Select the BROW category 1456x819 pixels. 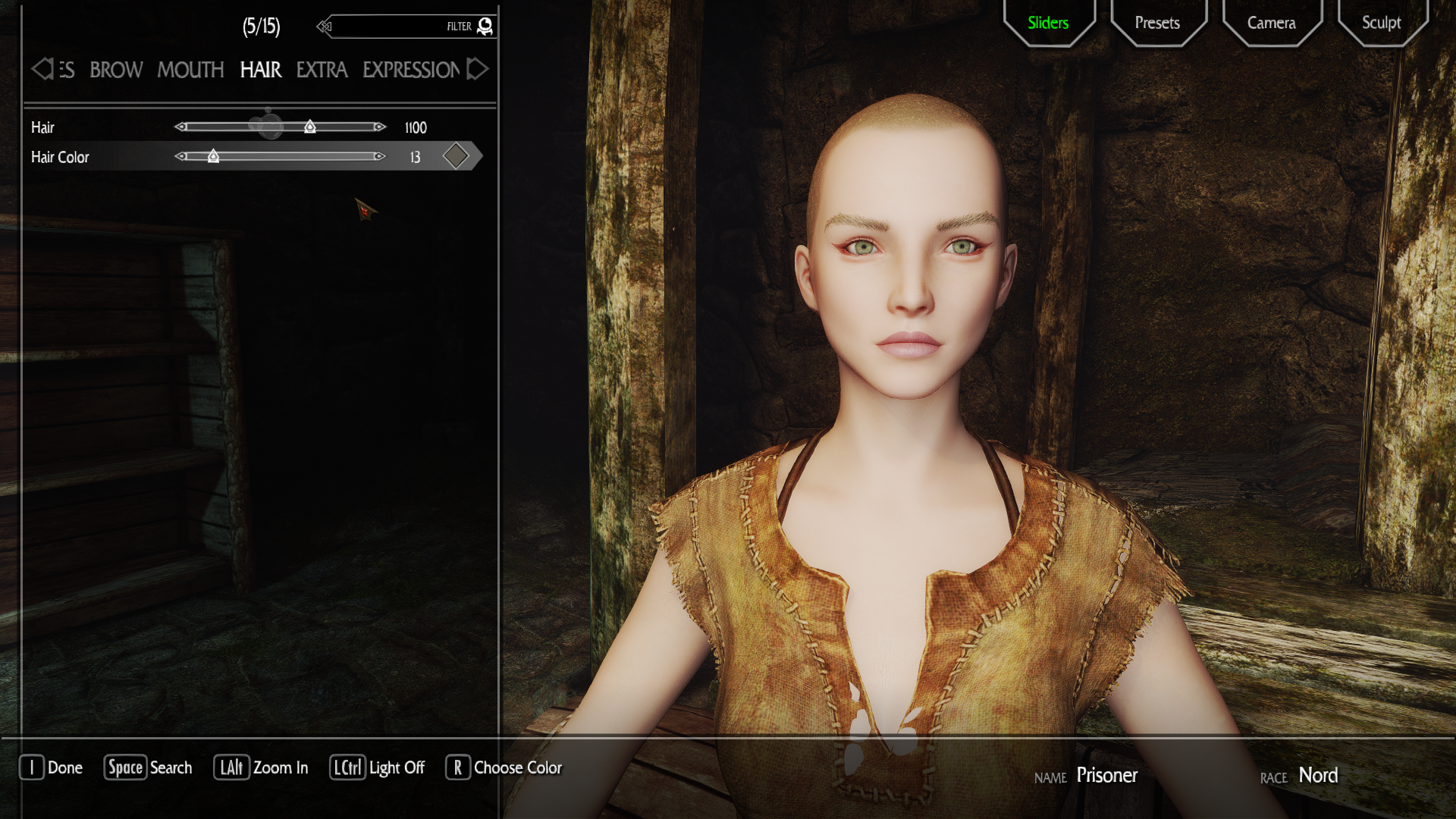[116, 70]
